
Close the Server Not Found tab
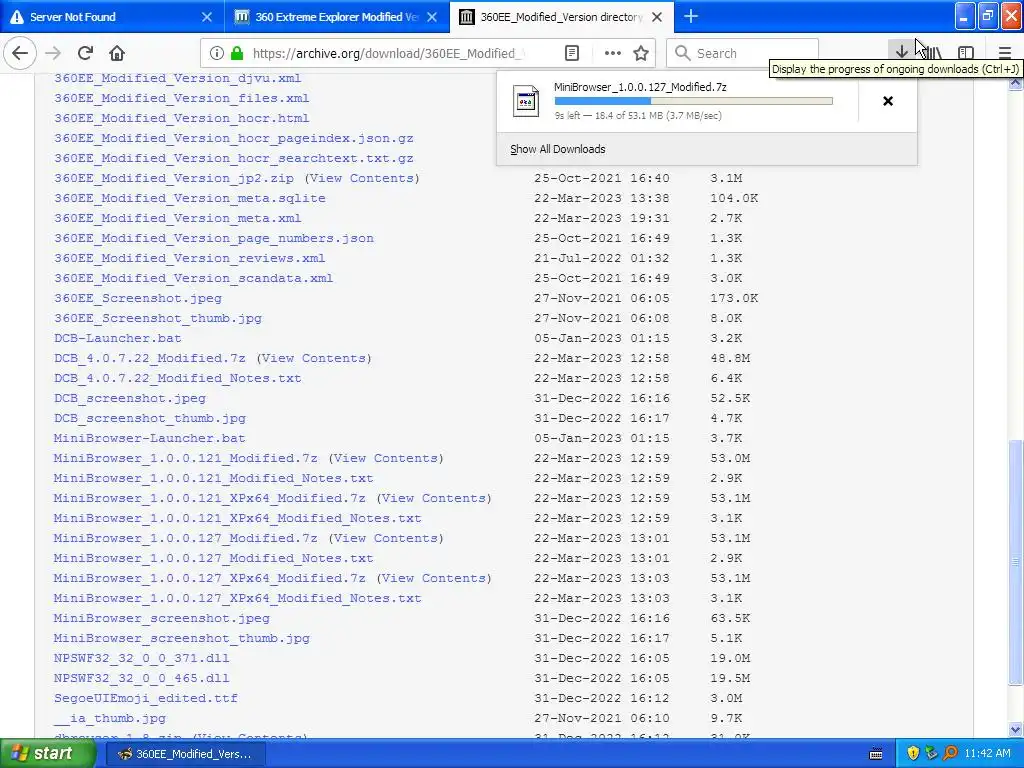point(207,17)
